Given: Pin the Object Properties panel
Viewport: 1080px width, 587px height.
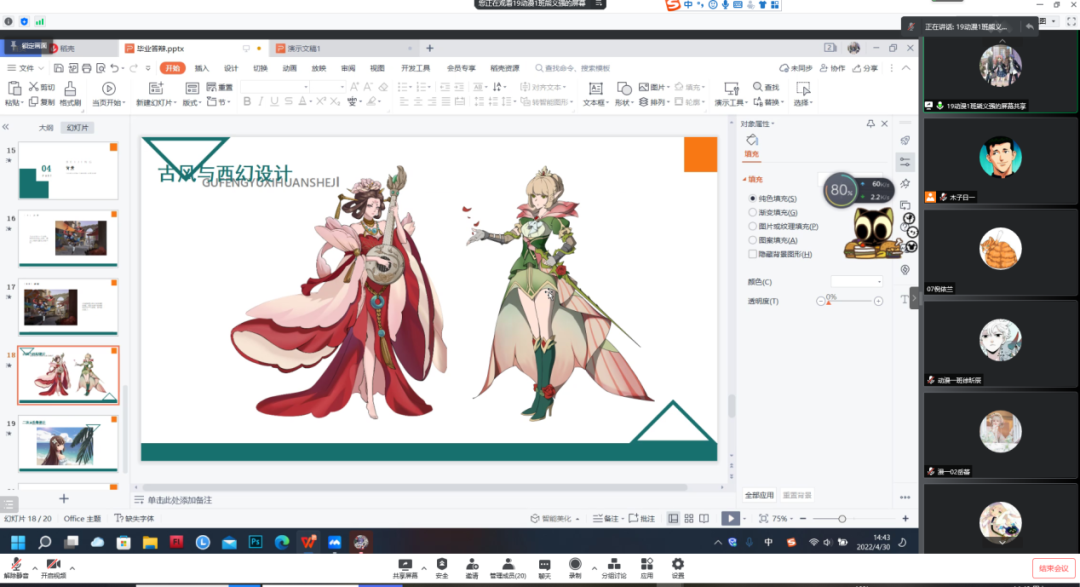Looking at the screenshot, I should [871, 123].
